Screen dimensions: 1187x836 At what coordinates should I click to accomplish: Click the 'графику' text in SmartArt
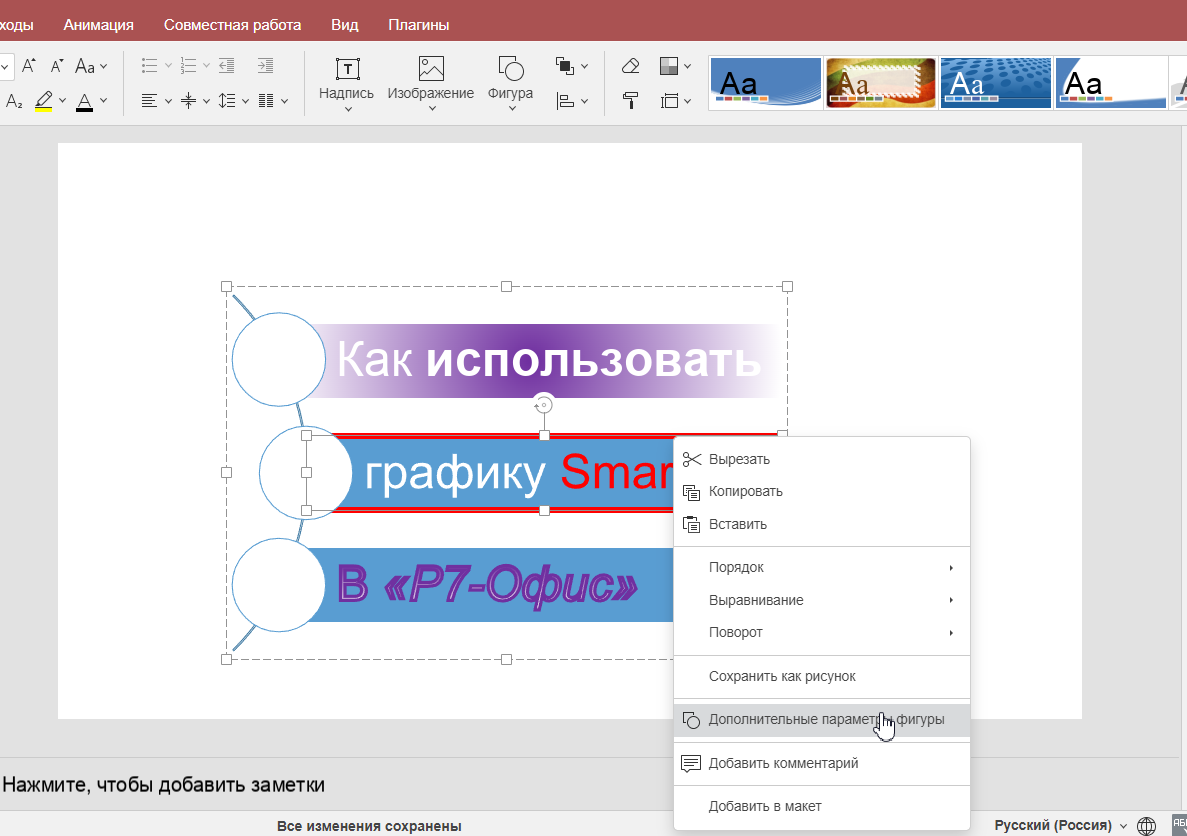[454, 474]
